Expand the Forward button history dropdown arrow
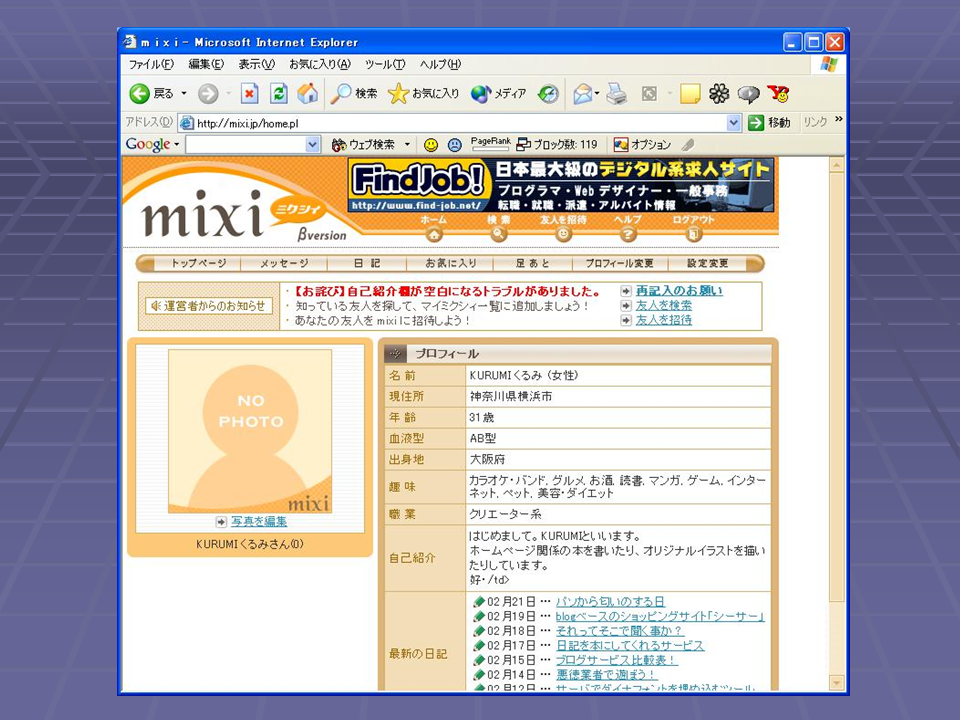Image resolution: width=960 pixels, height=720 pixels. pyautogui.click(x=228, y=94)
